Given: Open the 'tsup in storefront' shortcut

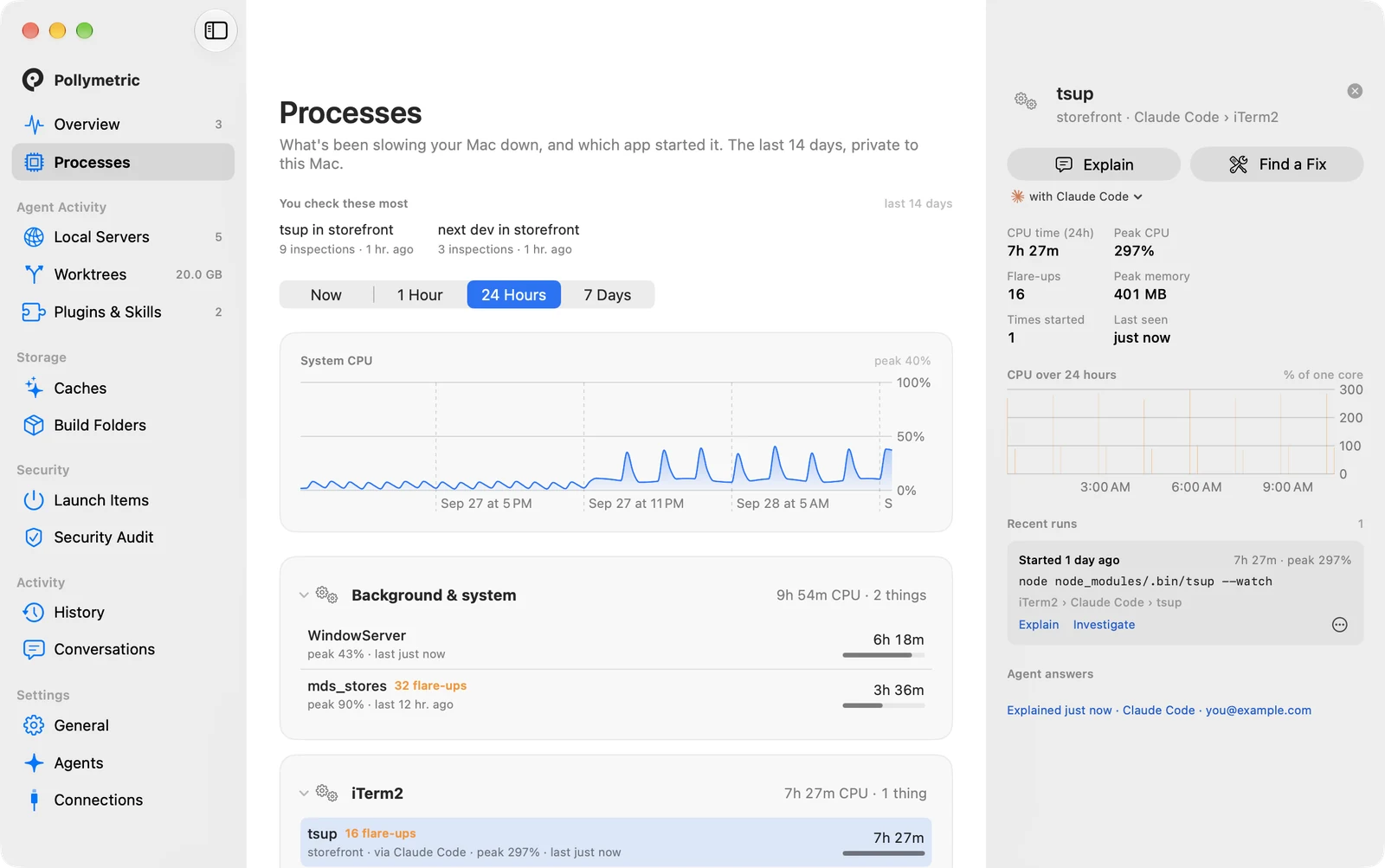Looking at the screenshot, I should point(346,239).
